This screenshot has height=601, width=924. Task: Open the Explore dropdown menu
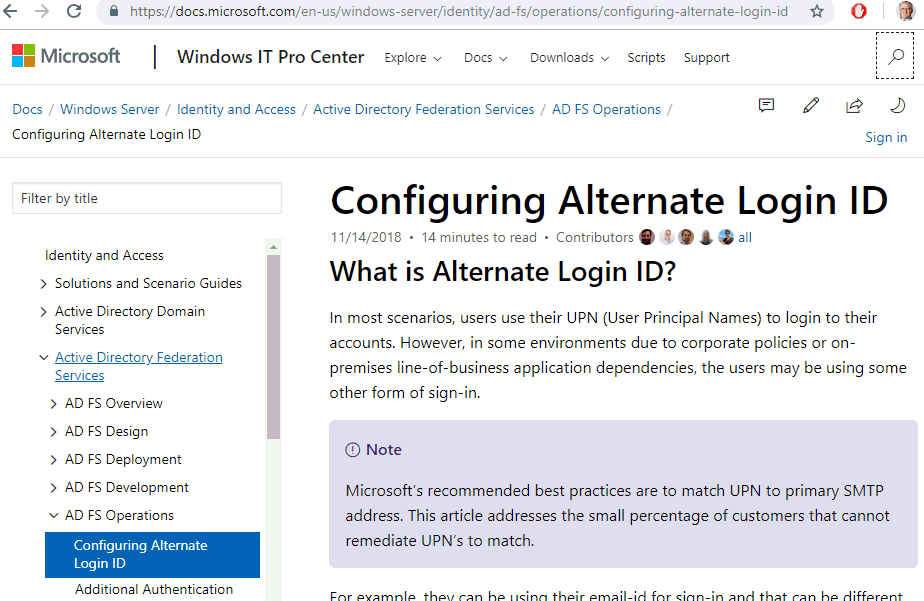[x=412, y=58]
